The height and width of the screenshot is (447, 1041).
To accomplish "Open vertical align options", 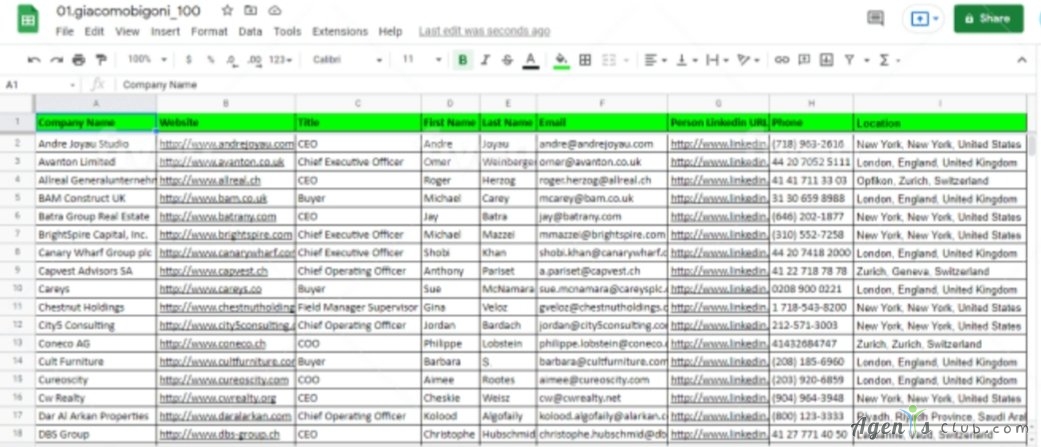I will coord(686,60).
